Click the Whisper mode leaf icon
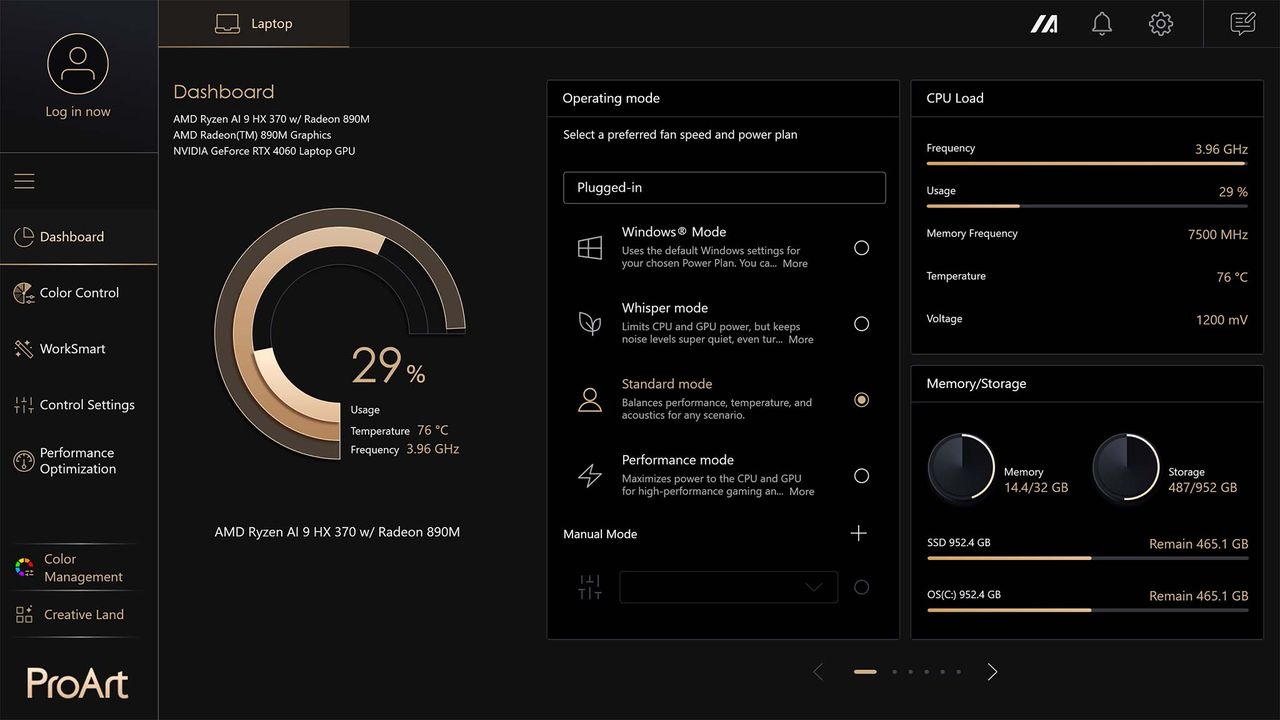The width and height of the screenshot is (1280, 720). pyautogui.click(x=590, y=324)
